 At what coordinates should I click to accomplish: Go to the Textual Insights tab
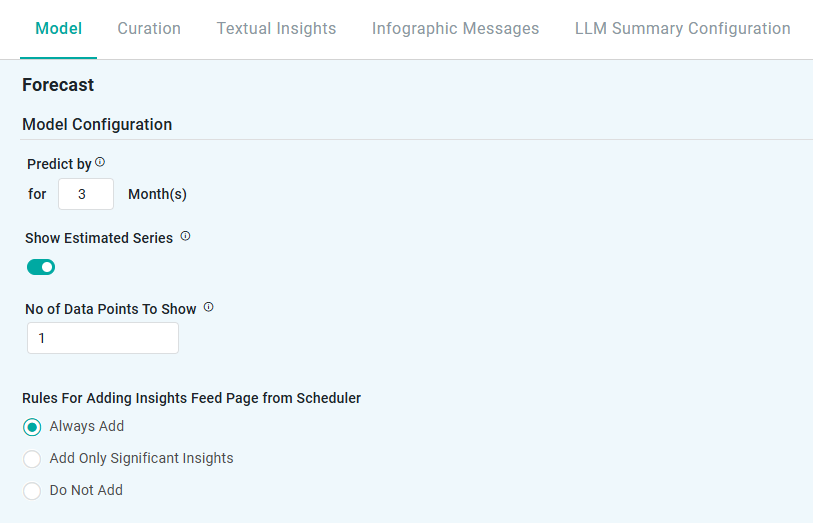coord(276,29)
